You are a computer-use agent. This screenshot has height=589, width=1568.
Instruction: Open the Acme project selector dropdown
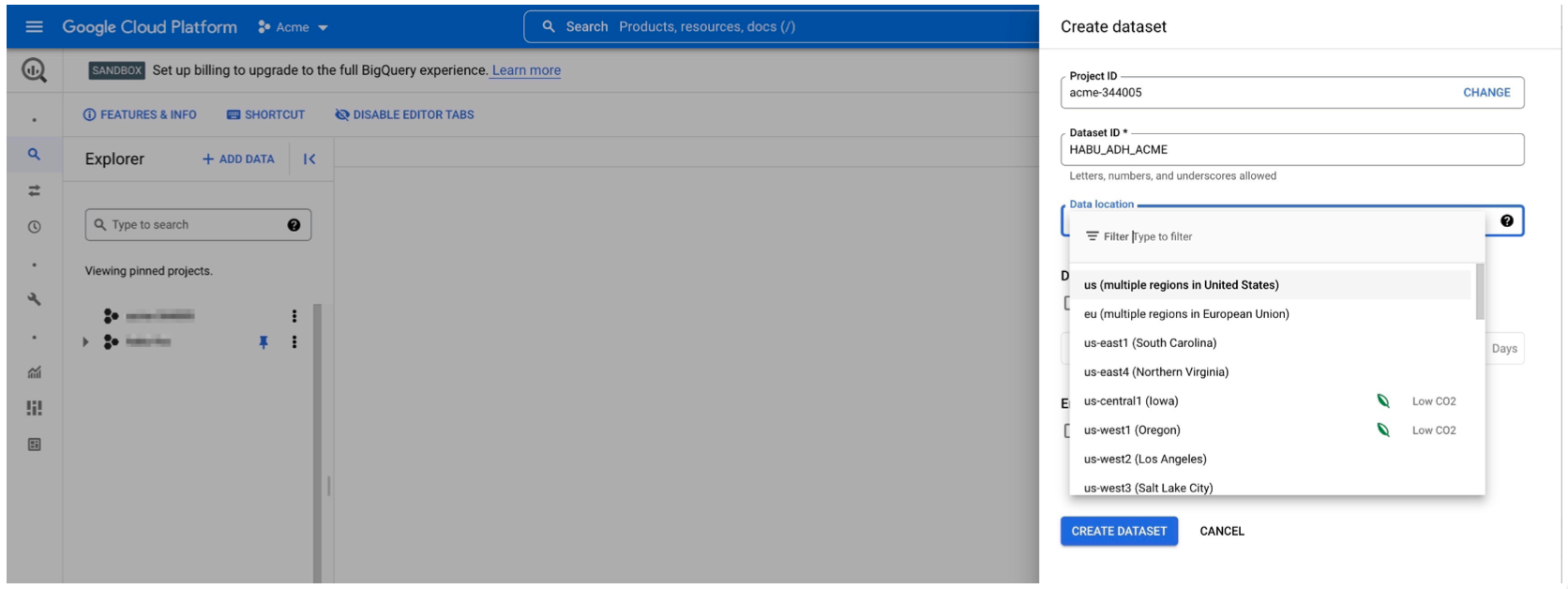294,27
